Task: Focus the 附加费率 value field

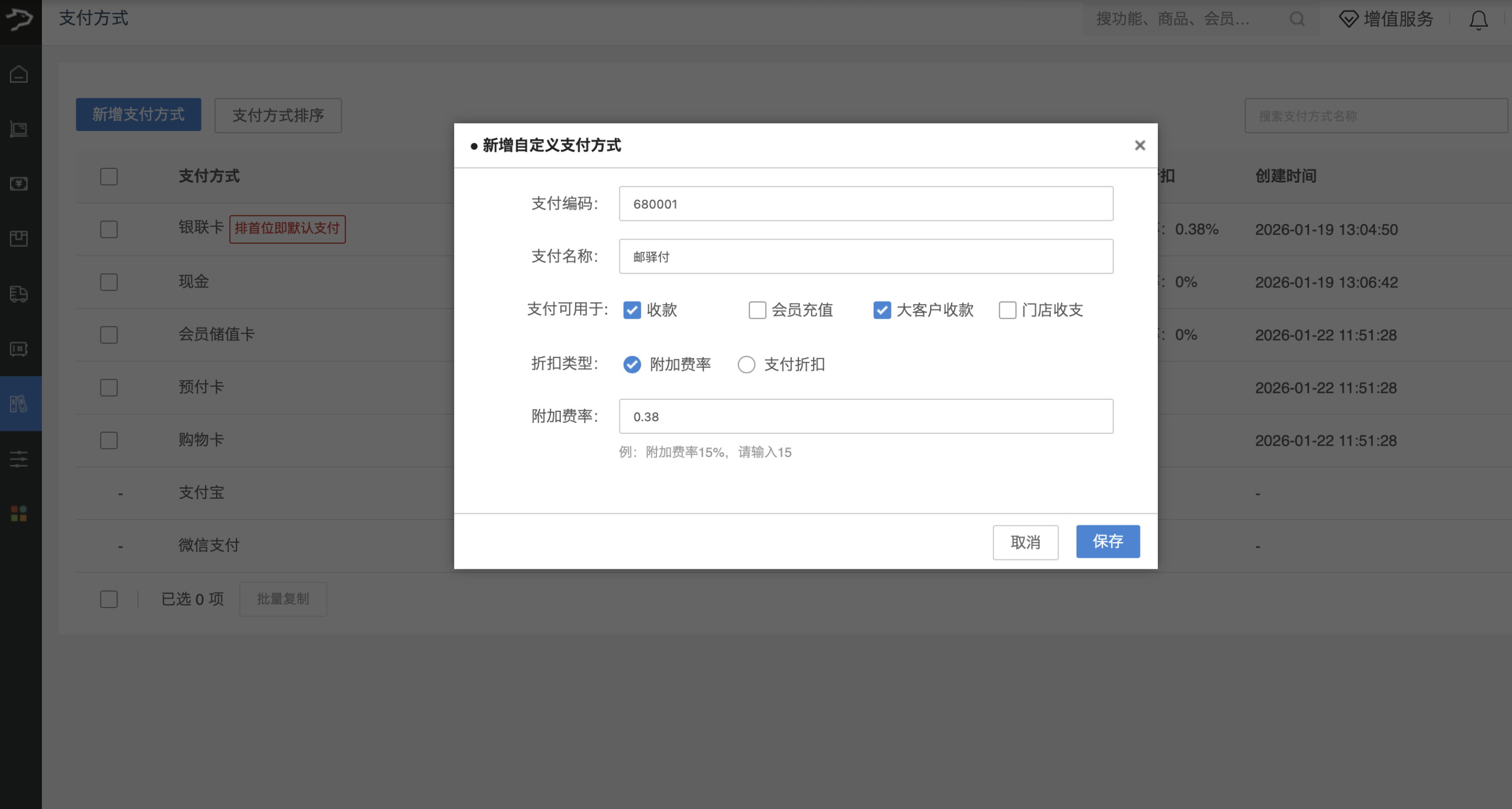Action: click(866, 417)
